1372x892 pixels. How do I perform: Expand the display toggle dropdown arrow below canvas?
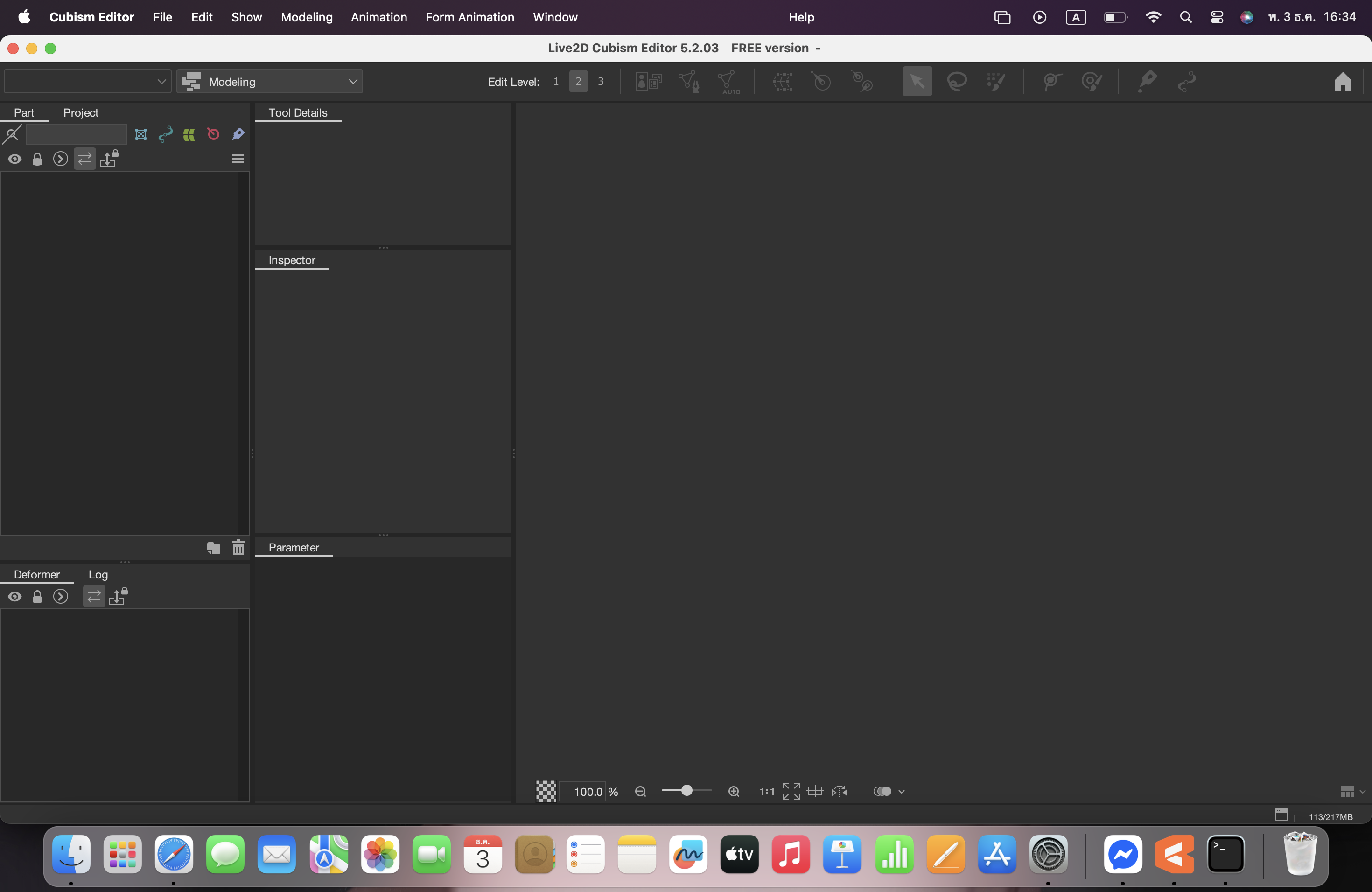(902, 792)
